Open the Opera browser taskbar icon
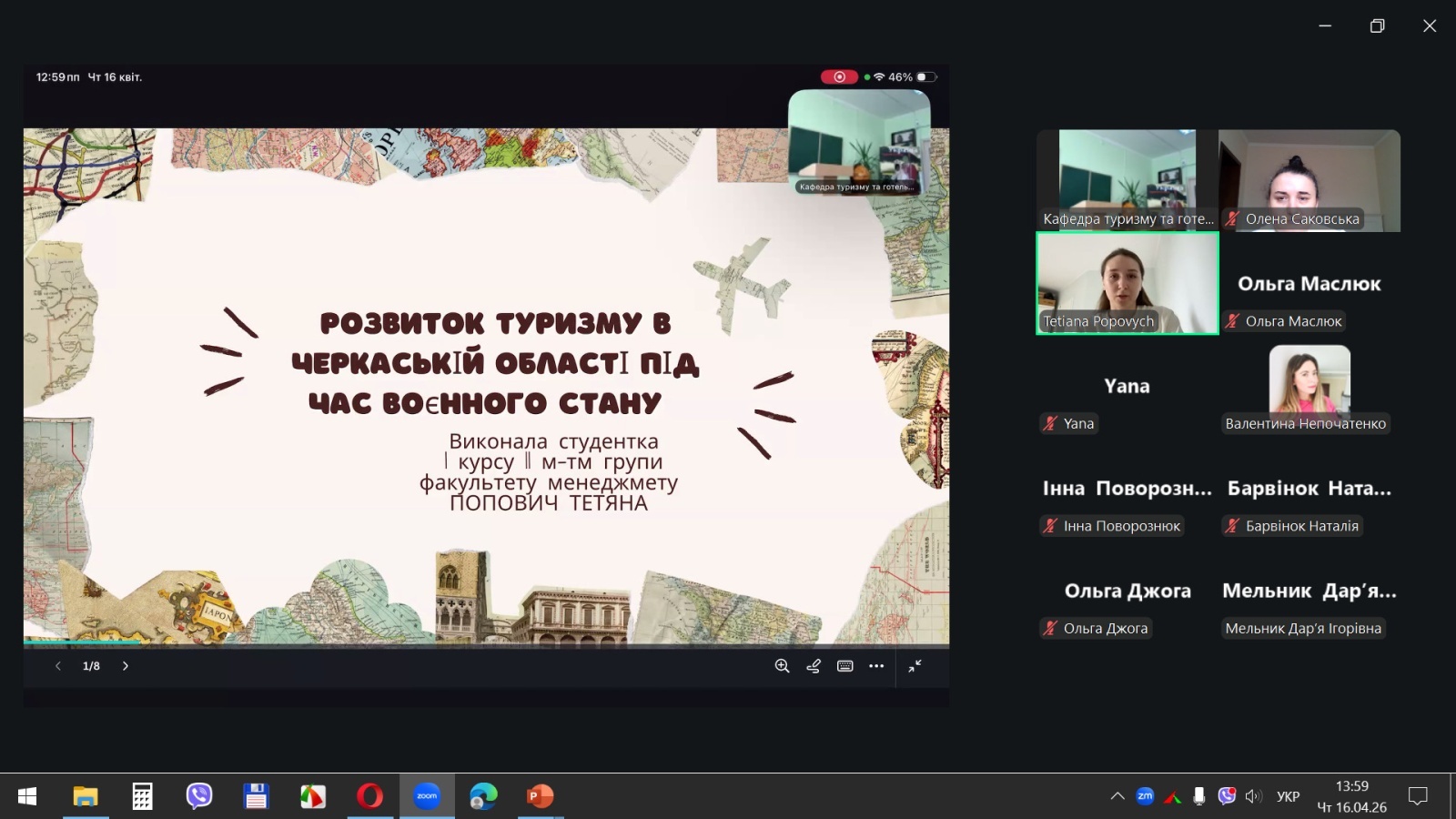 369,796
